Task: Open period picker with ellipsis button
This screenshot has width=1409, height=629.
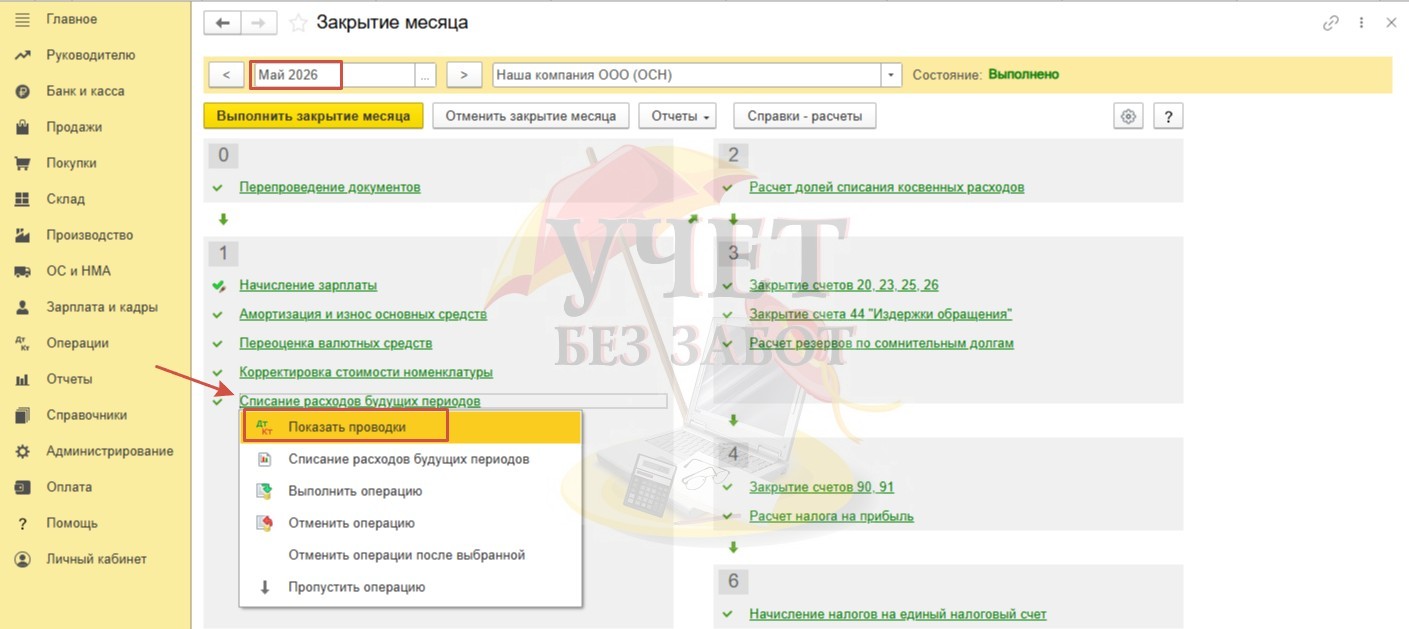Action: 427,75
